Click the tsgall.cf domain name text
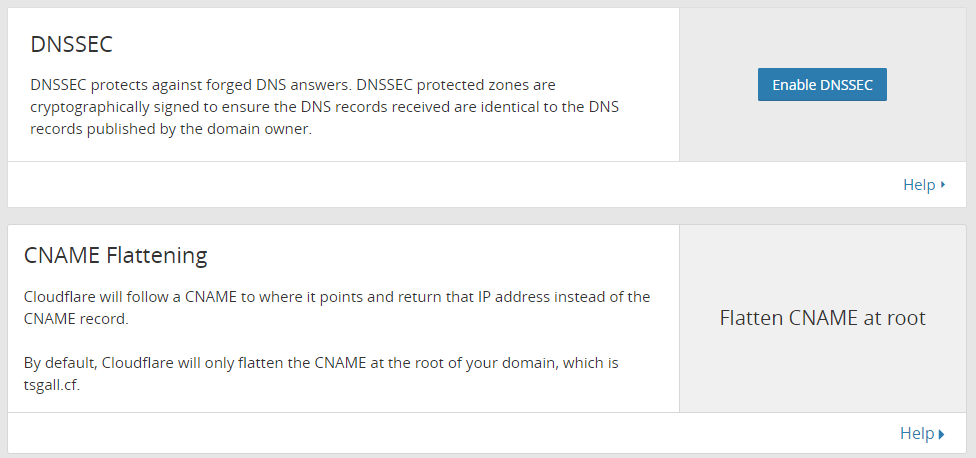The width and height of the screenshot is (976, 458). click(52, 385)
